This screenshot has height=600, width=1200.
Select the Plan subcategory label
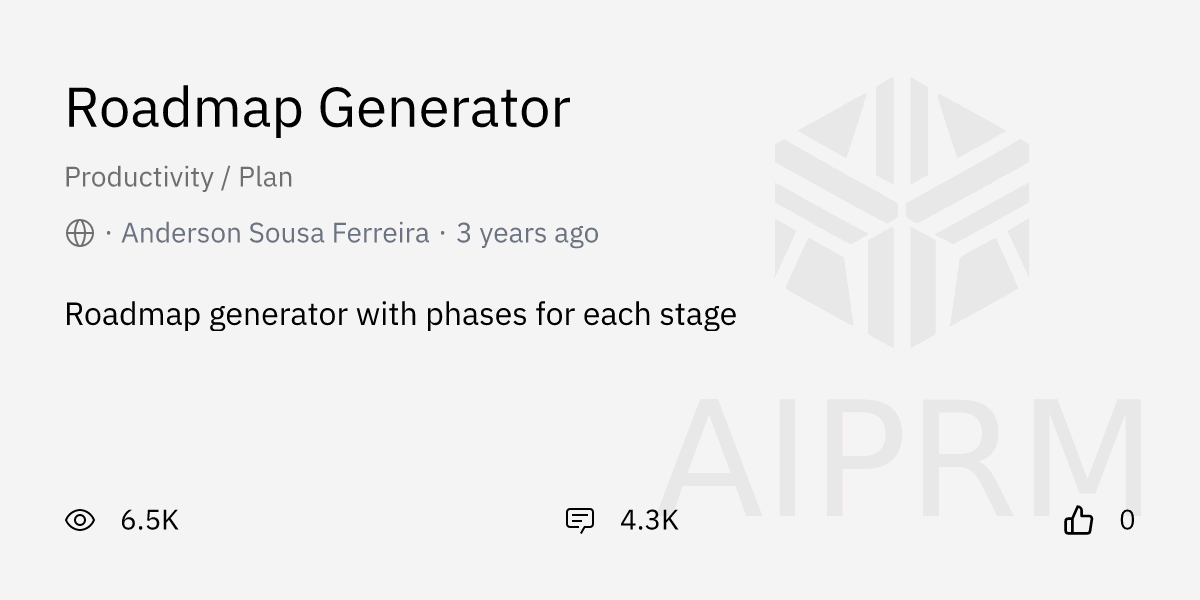[265, 178]
